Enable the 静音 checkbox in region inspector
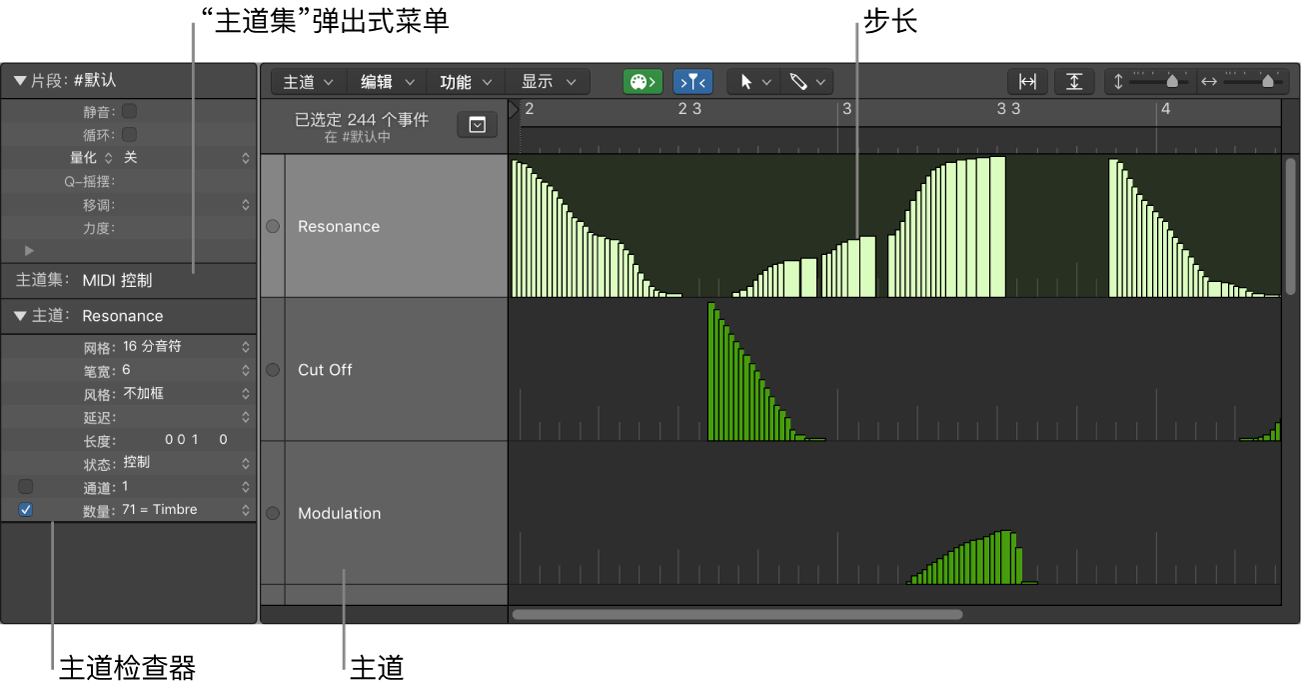Image resolution: width=1303 pixels, height=692 pixels. click(129, 111)
